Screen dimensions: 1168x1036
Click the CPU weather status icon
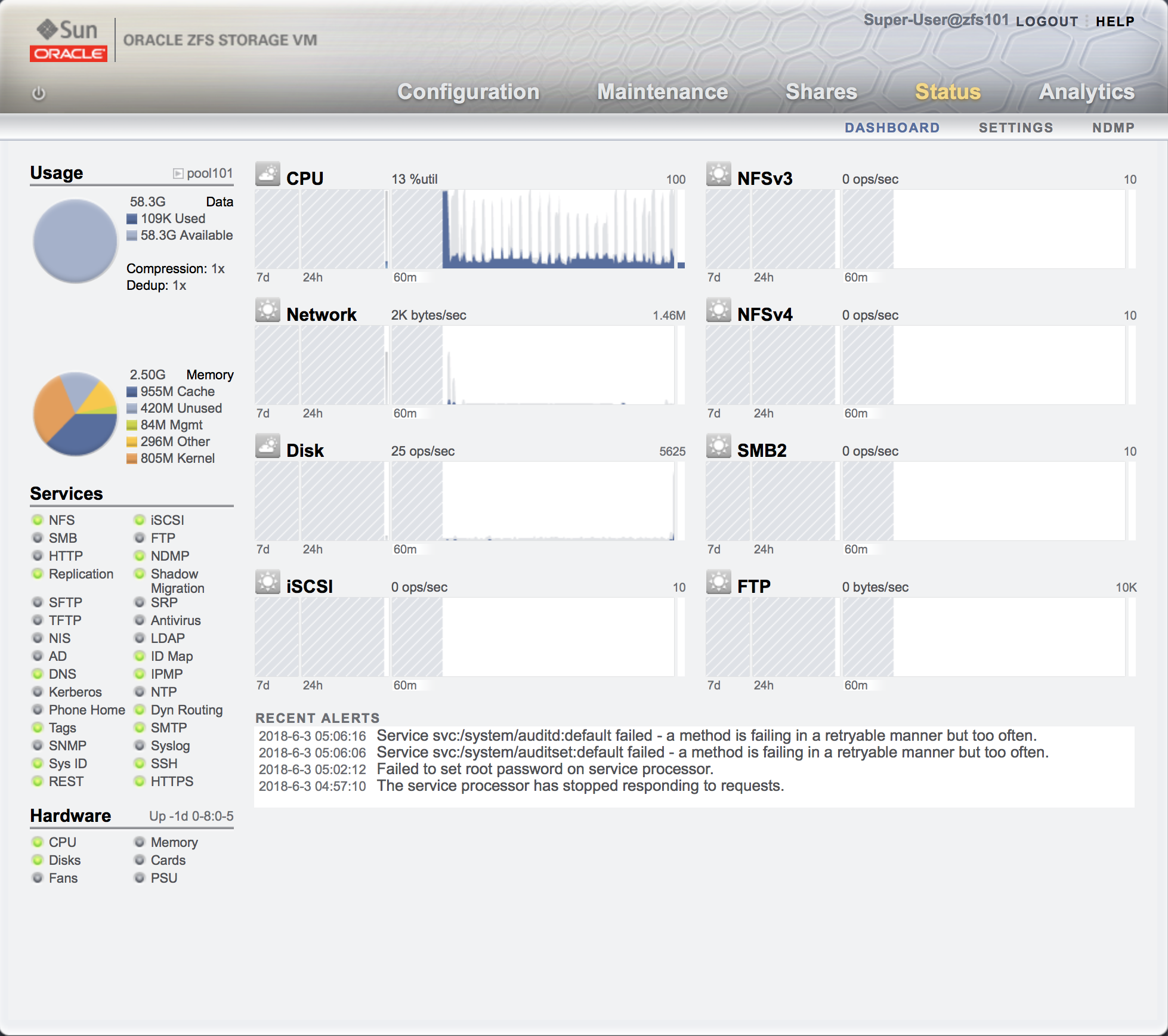pyautogui.click(x=268, y=174)
